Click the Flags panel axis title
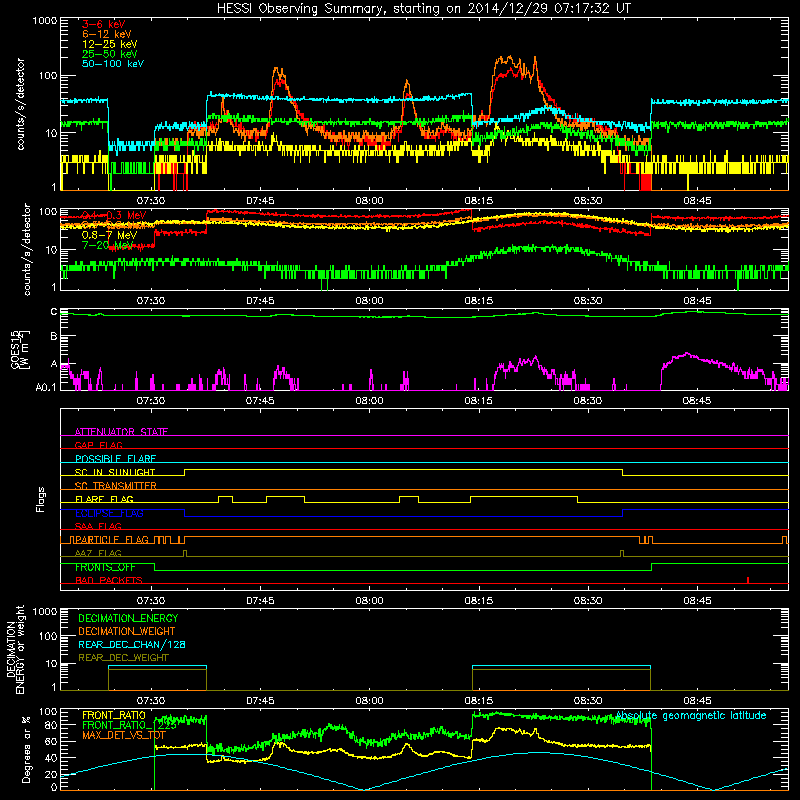Image resolution: width=800 pixels, height=800 pixels. [x=41, y=499]
